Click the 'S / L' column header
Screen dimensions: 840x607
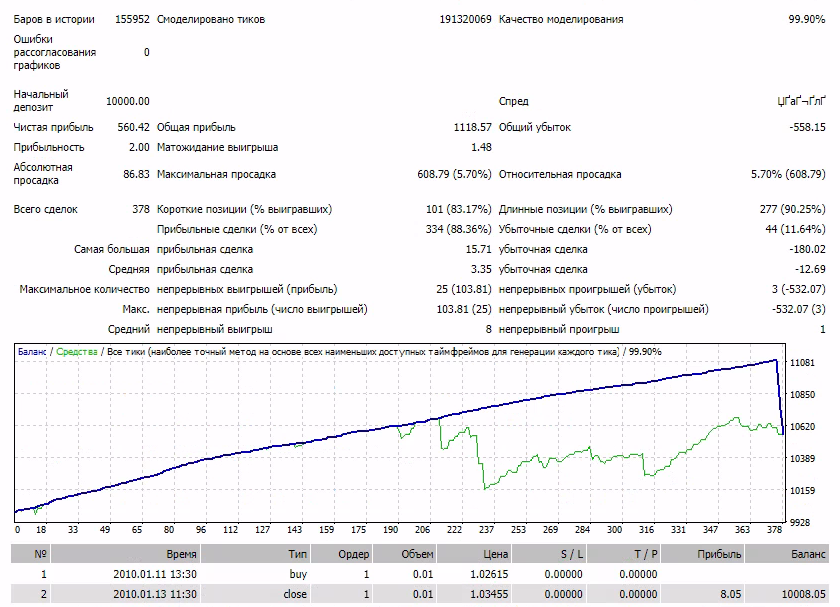point(549,554)
